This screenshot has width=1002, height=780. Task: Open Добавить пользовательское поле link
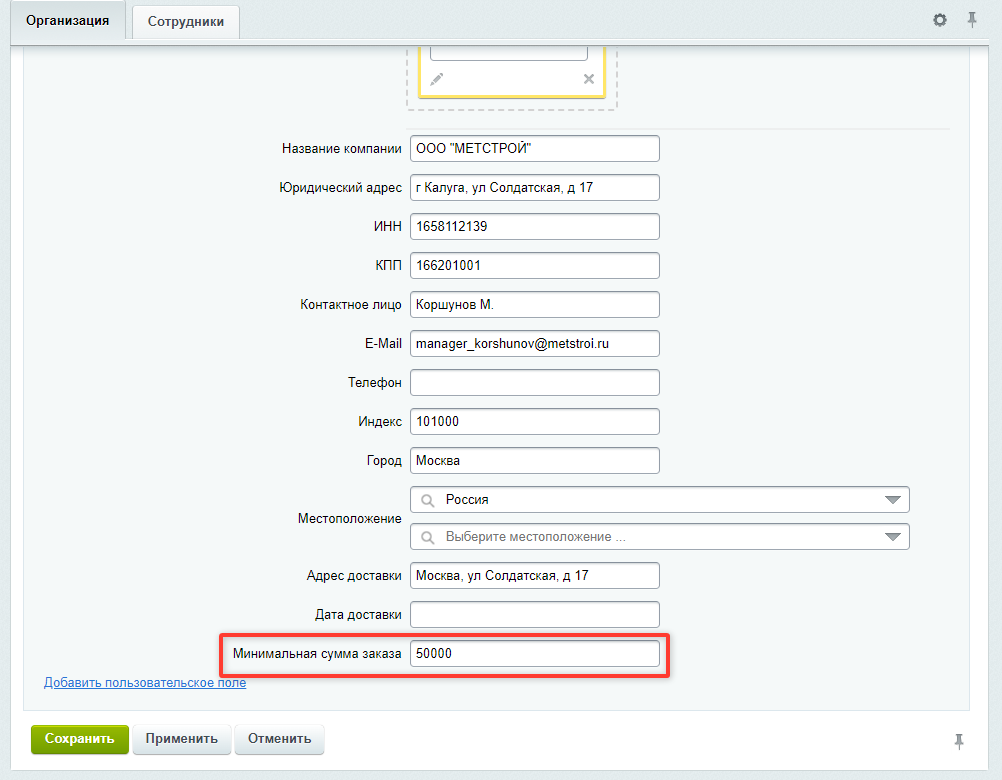pos(145,682)
